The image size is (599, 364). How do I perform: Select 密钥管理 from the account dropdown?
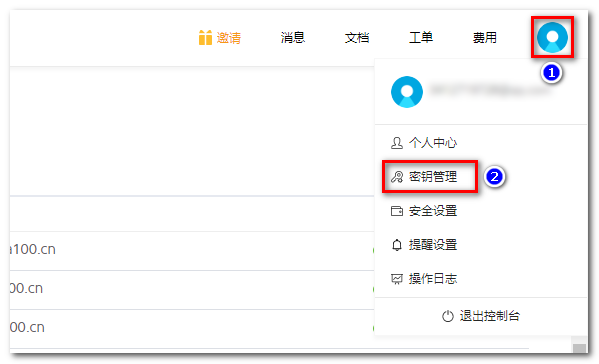[x=433, y=177]
